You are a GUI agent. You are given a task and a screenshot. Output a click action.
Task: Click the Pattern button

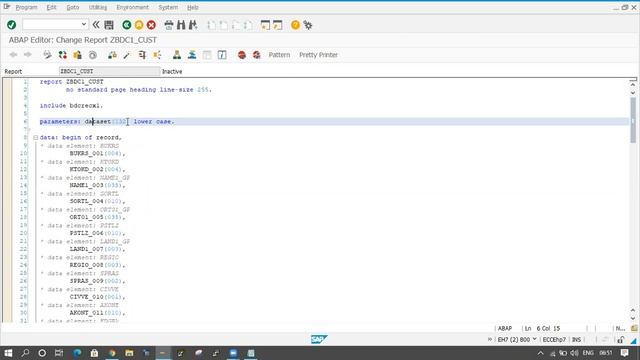(279, 55)
